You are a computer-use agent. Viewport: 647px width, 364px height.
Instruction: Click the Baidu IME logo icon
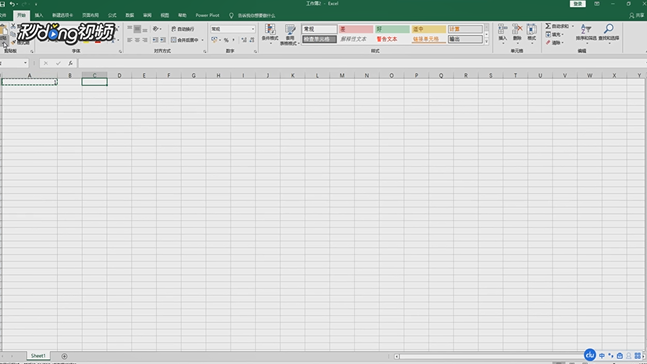tap(590, 355)
